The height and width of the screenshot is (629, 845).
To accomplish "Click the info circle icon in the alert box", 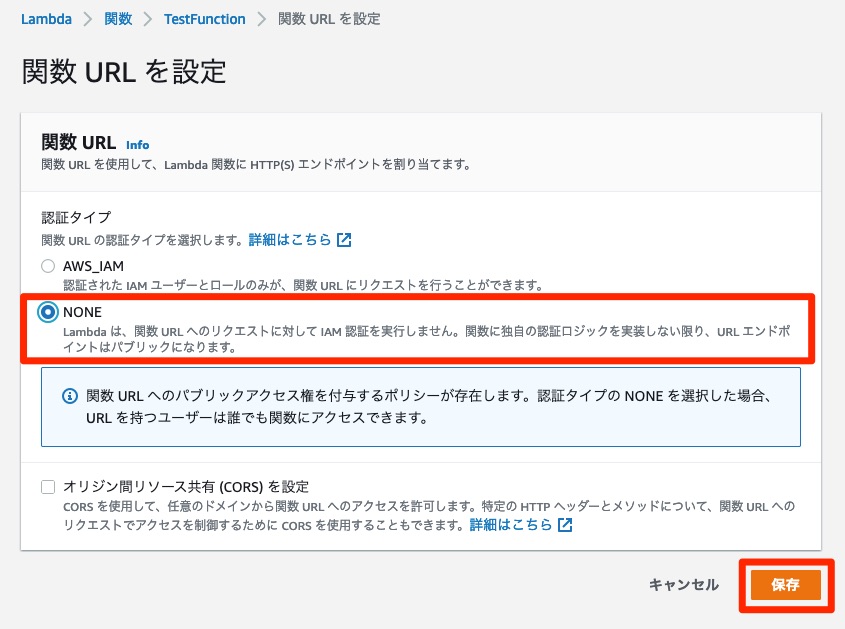I will (x=70, y=396).
